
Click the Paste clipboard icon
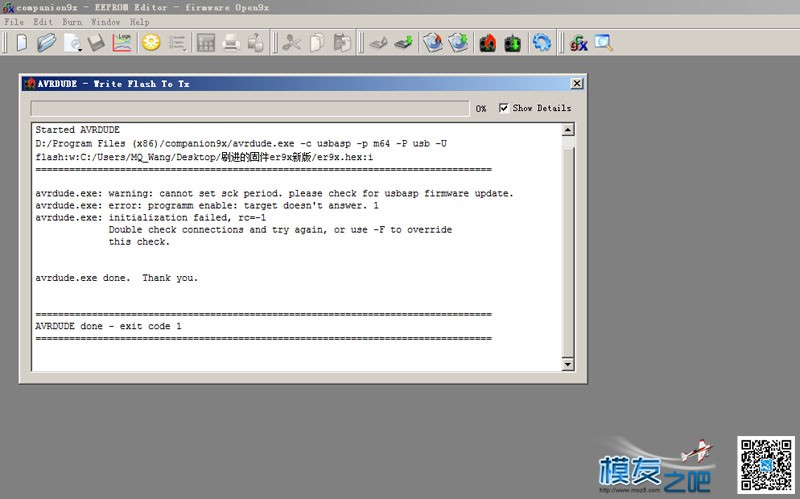pyautogui.click(x=342, y=43)
